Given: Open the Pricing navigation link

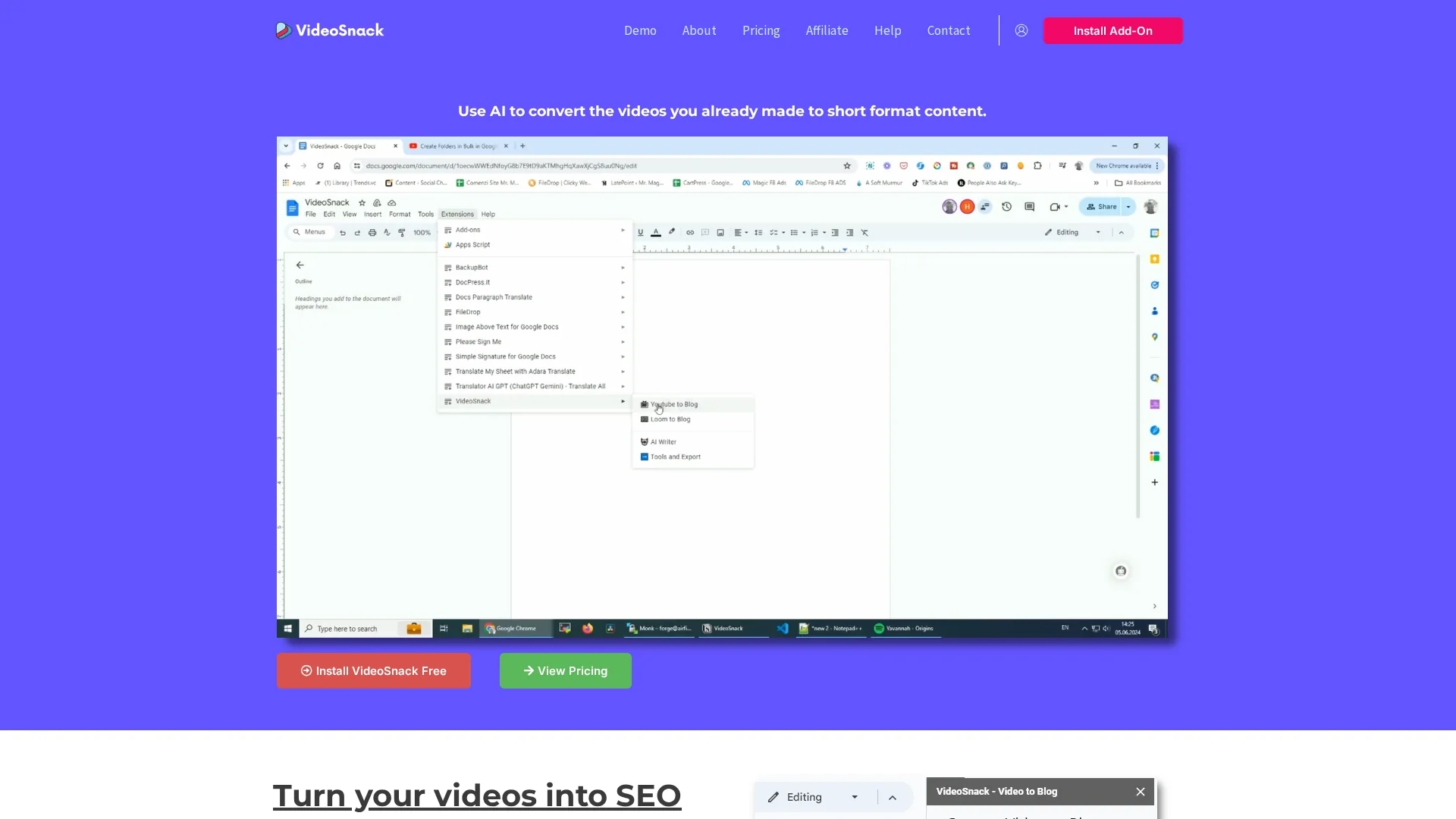Looking at the screenshot, I should pyautogui.click(x=761, y=30).
